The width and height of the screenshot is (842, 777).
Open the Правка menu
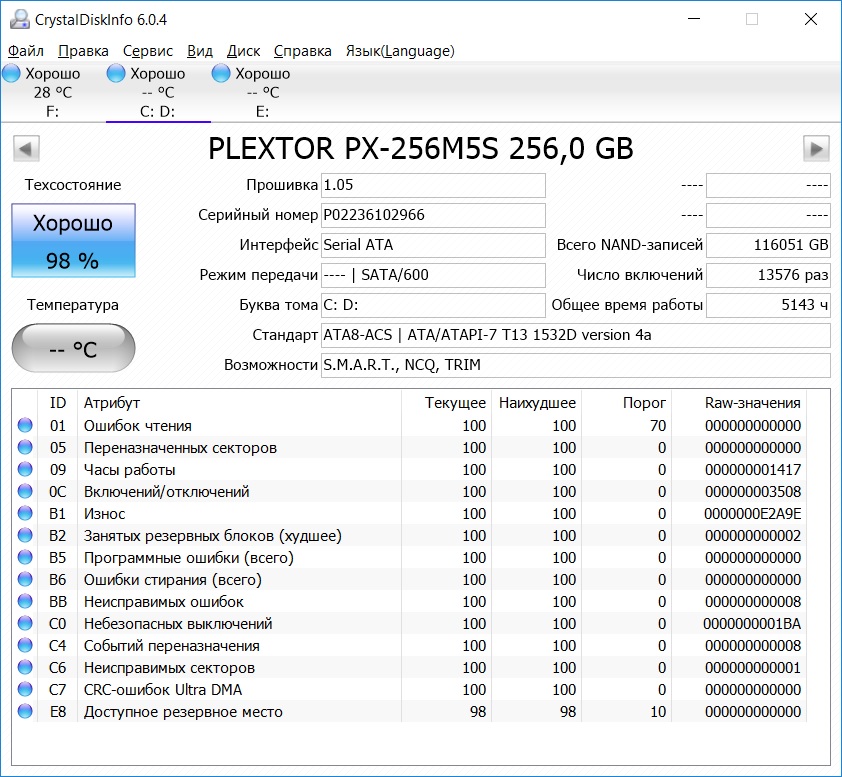83,51
